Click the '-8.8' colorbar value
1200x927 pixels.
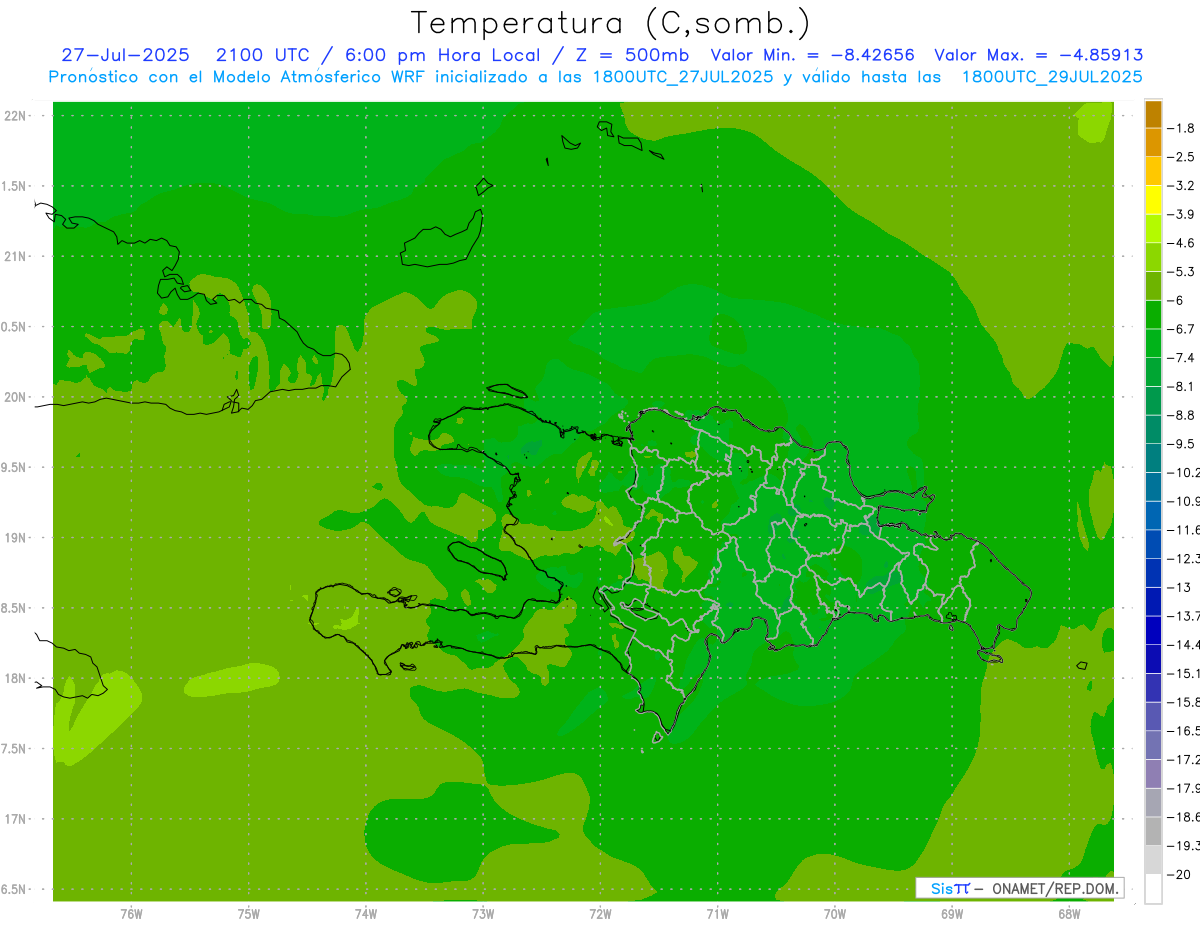click(x=1180, y=415)
